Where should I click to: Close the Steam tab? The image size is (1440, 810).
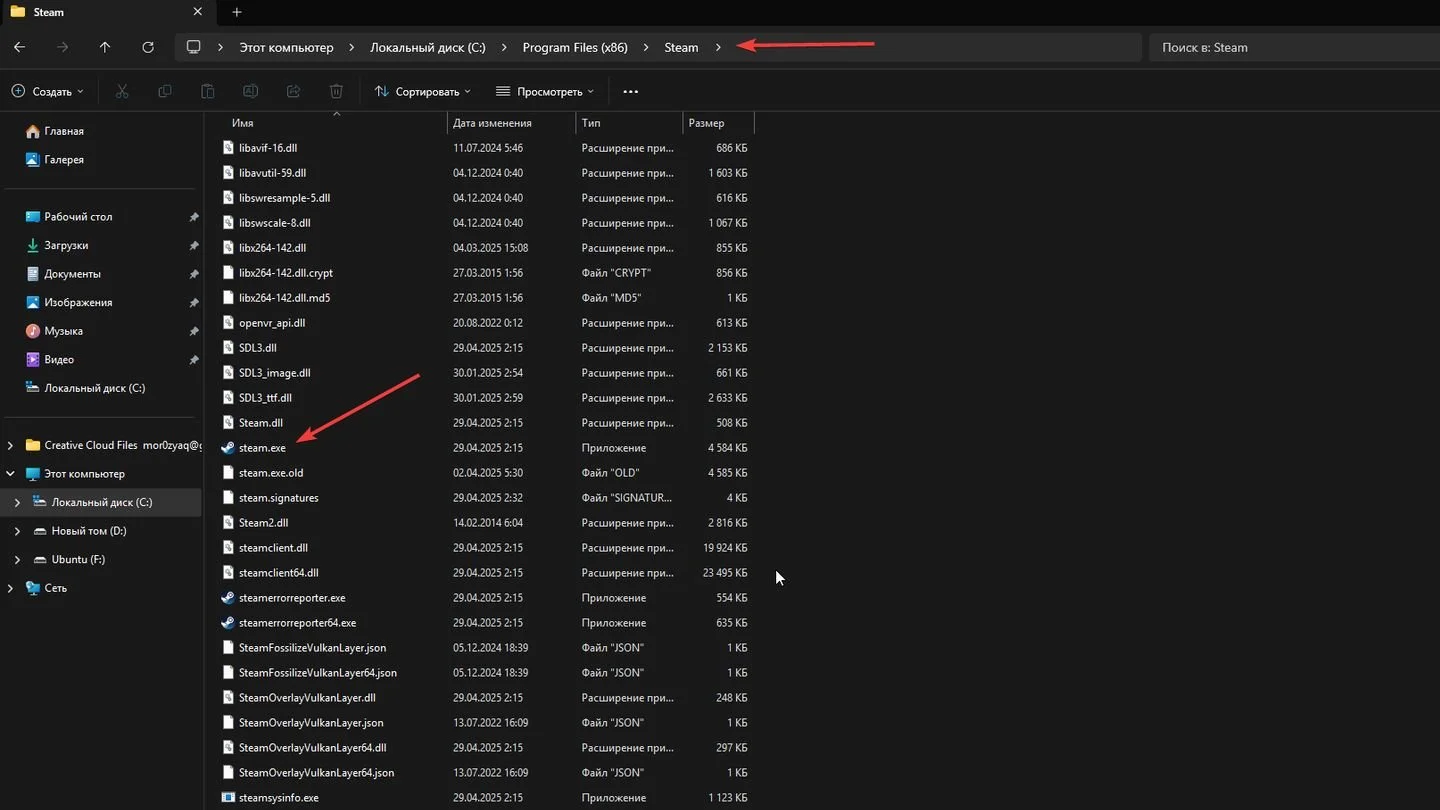[198, 12]
